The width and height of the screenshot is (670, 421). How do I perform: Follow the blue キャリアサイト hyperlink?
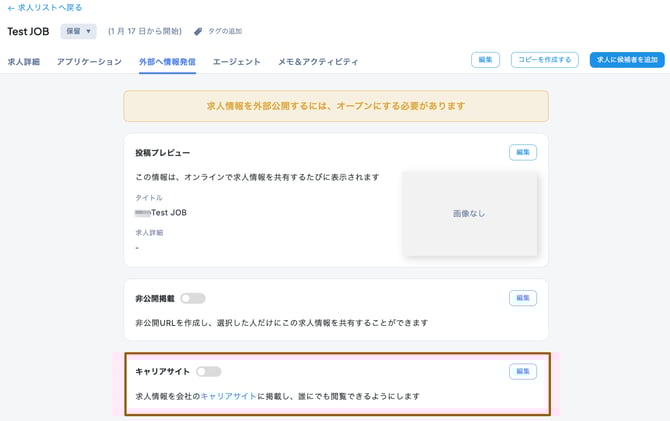pos(229,397)
